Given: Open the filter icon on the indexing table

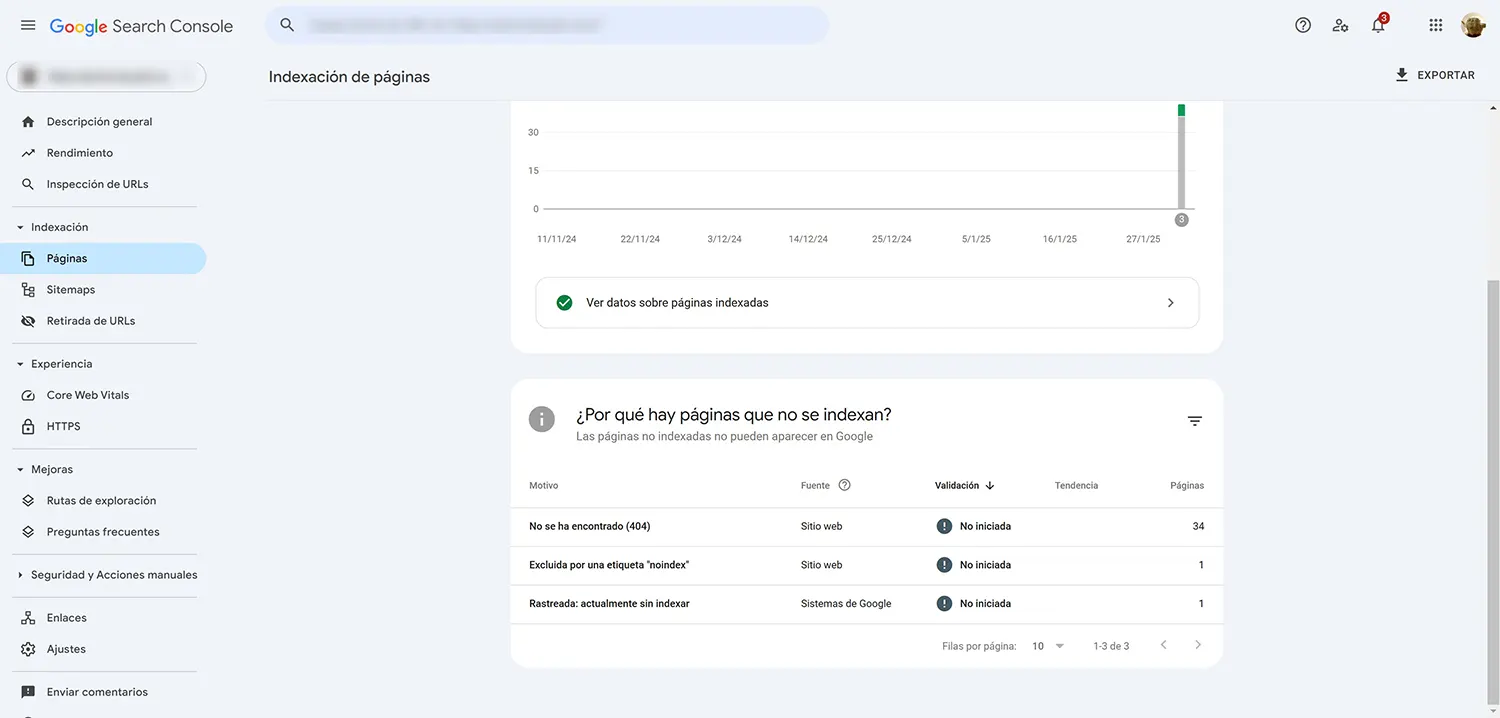Looking at the screenshot, I should point(1194,420).
